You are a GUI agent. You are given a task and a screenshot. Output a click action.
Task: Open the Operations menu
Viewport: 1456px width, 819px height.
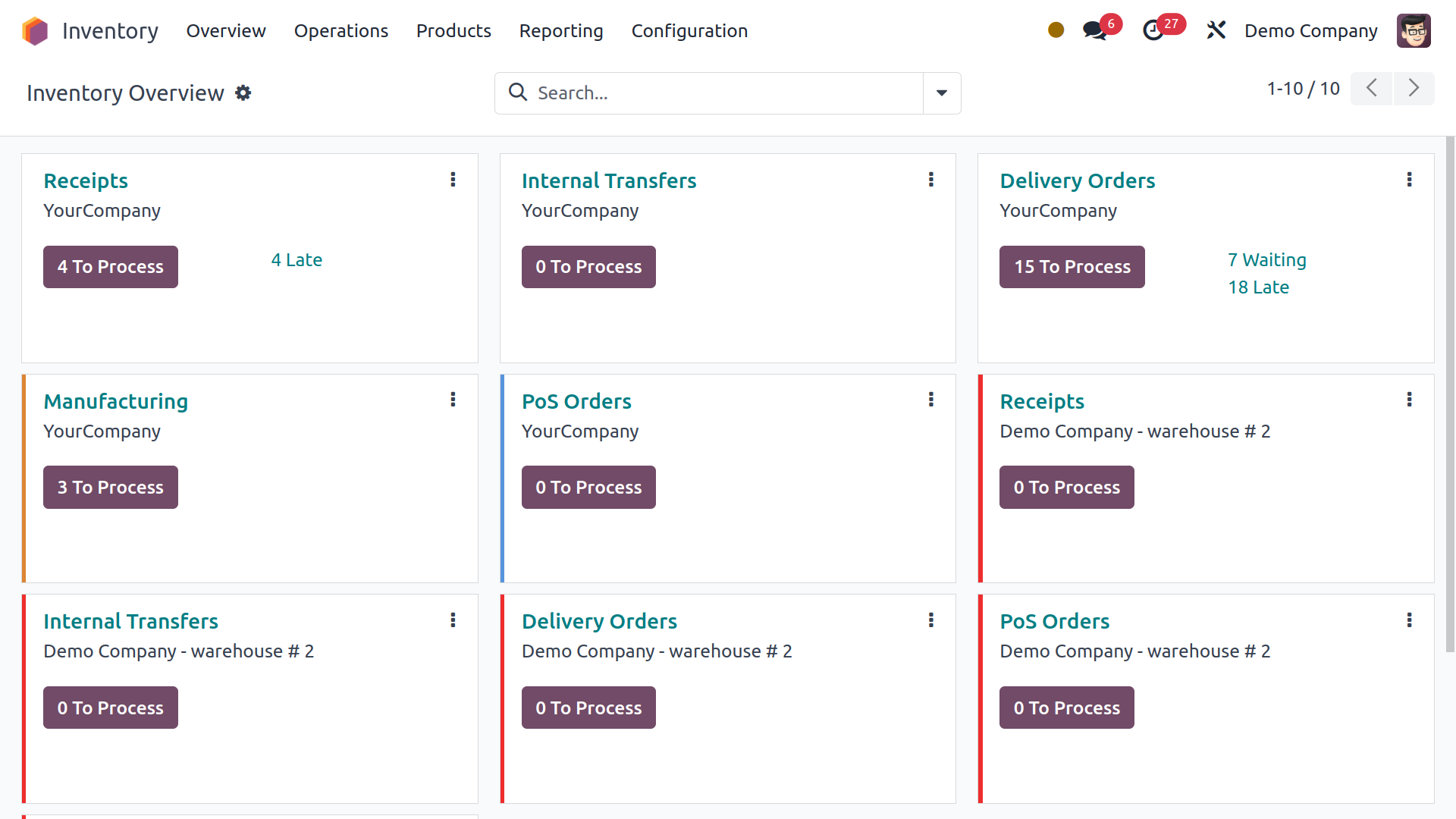pyautogui.click(x=340, y=31)
